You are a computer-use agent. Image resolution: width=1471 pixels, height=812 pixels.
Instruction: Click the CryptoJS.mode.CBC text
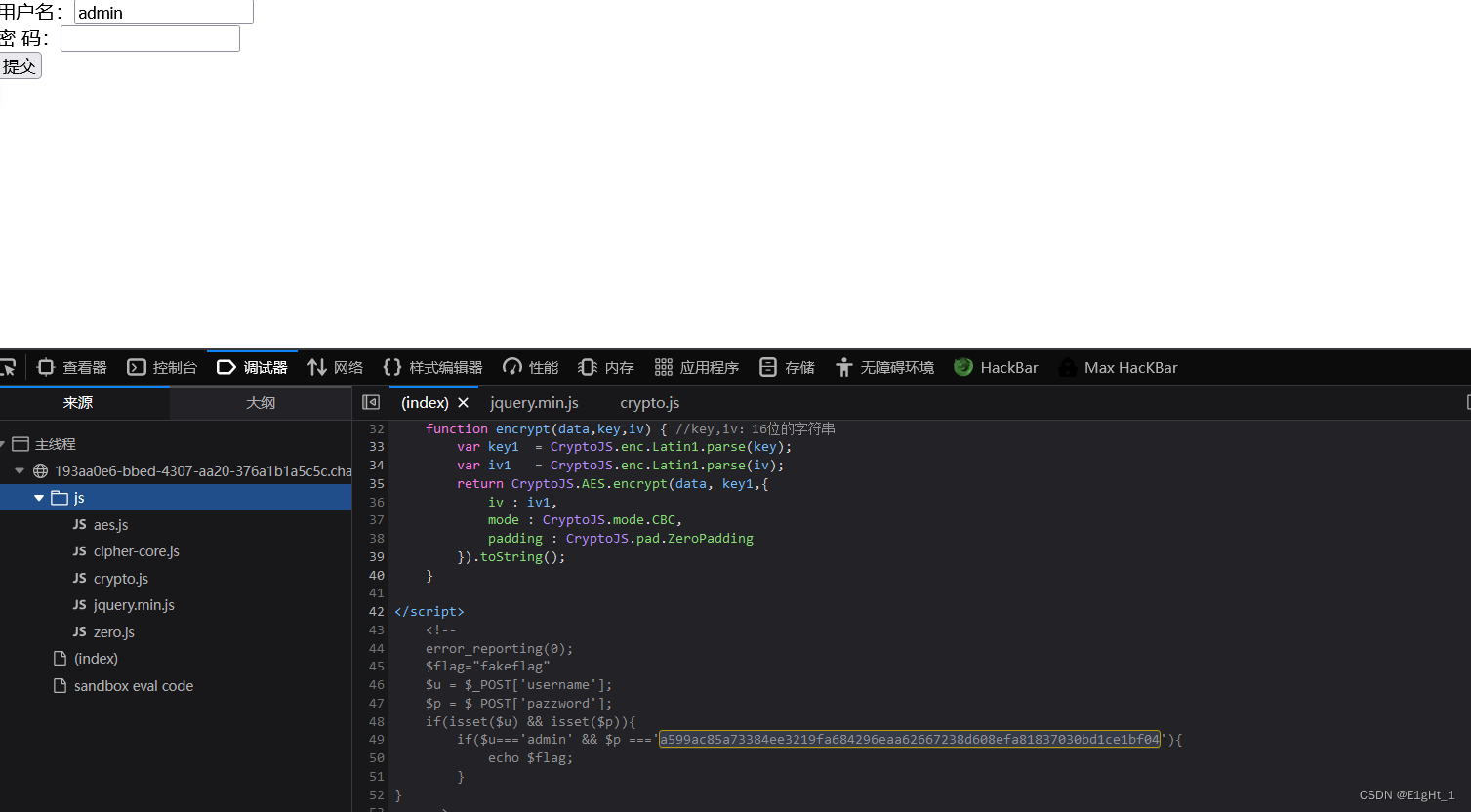(611, 519)
